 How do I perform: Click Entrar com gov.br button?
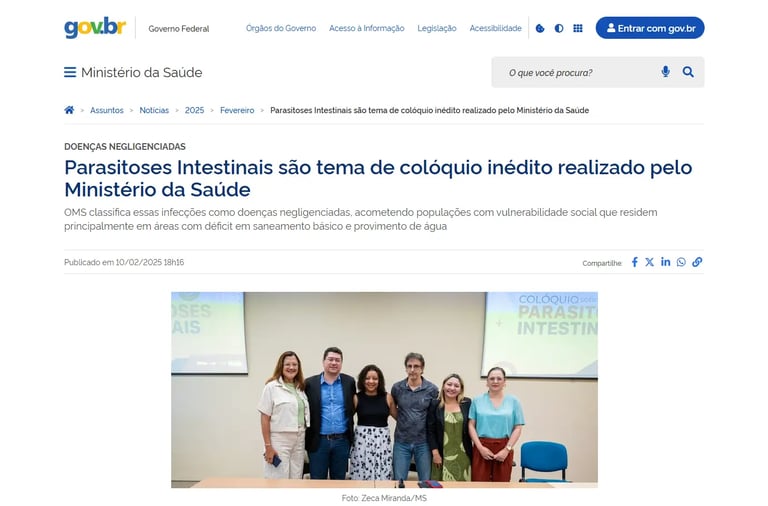(650, 28)
